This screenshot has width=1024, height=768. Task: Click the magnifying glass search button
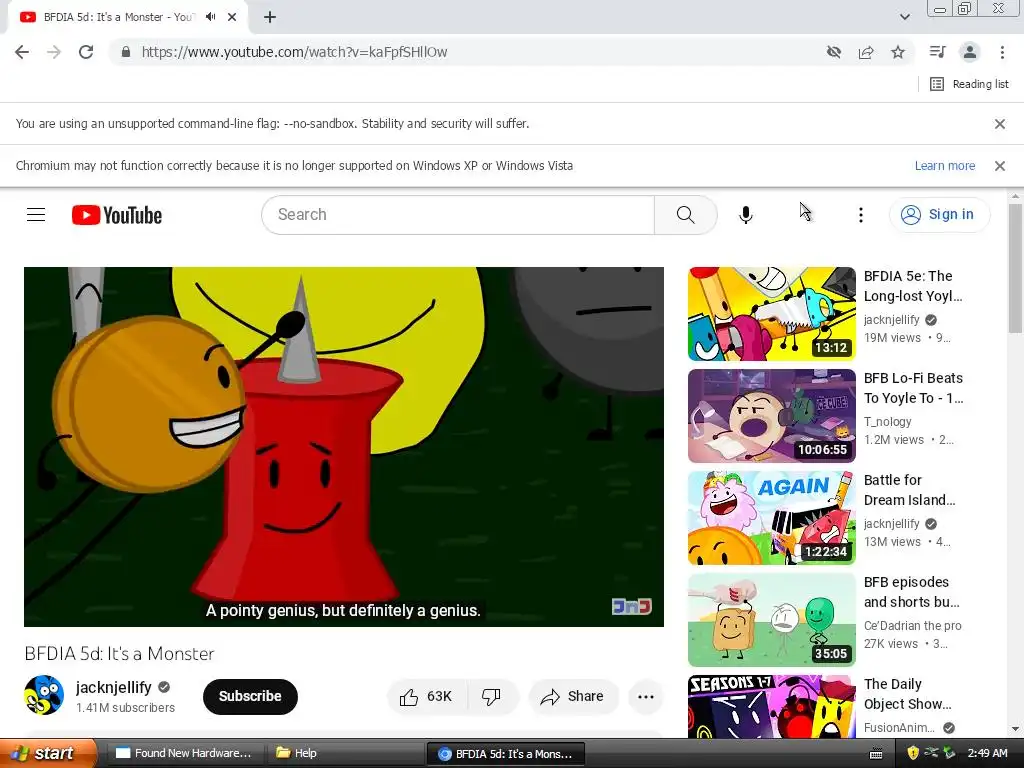click(686, 215)
